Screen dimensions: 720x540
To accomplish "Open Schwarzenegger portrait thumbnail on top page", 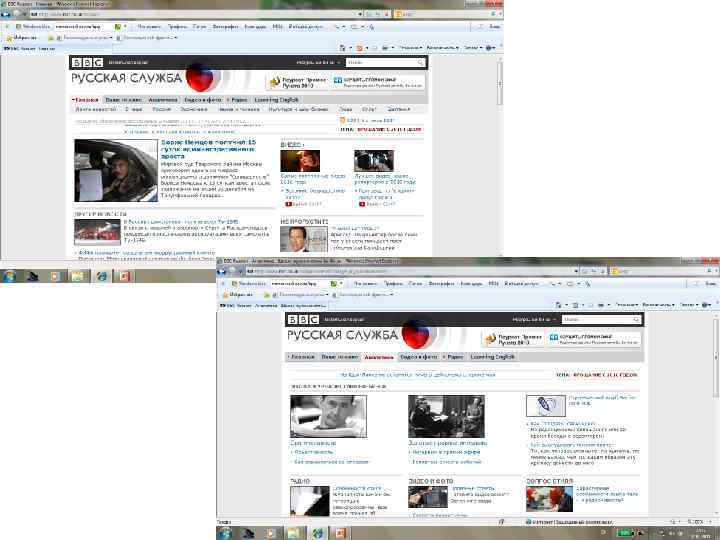I will click(304, 239).
